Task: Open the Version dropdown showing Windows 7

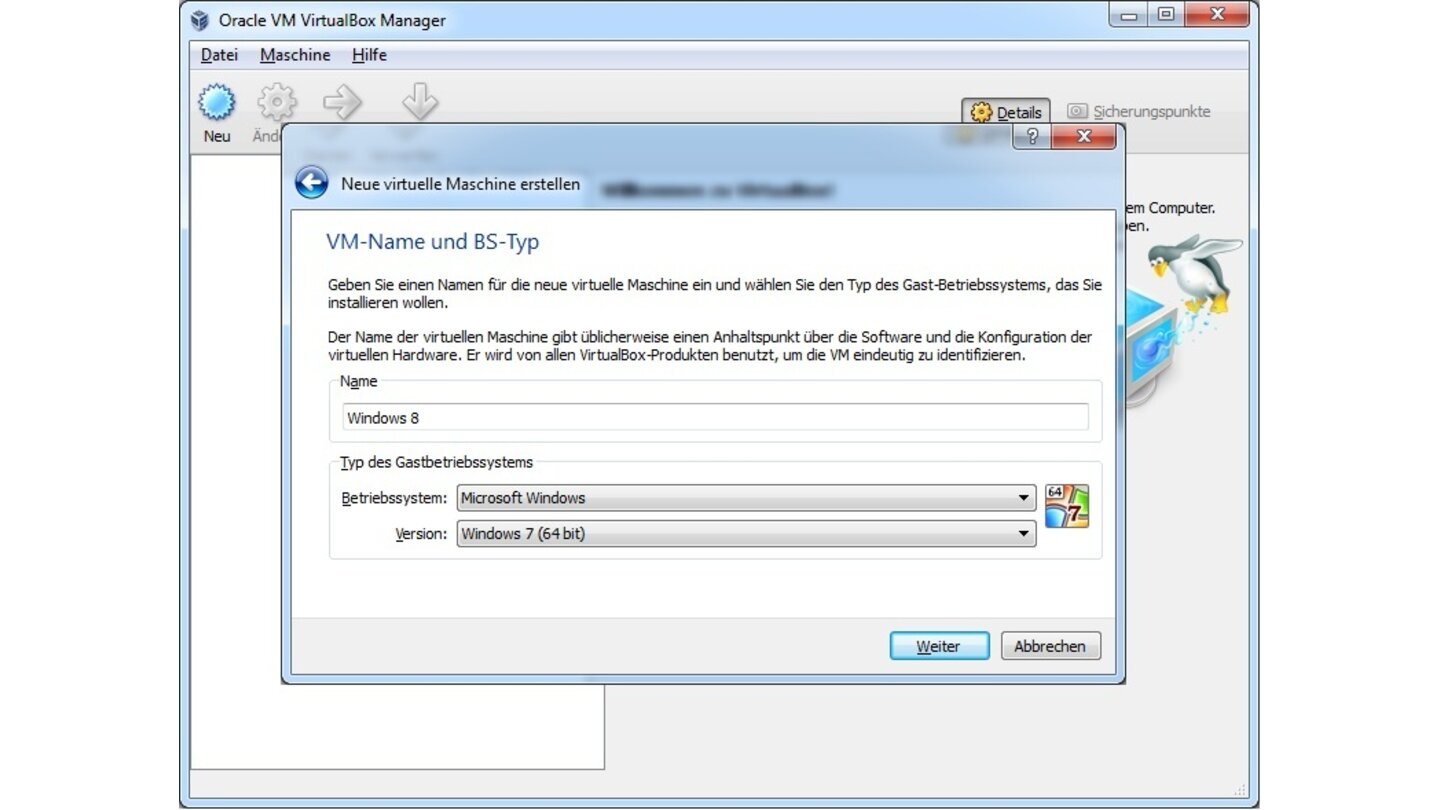Action: click(746, 534)
